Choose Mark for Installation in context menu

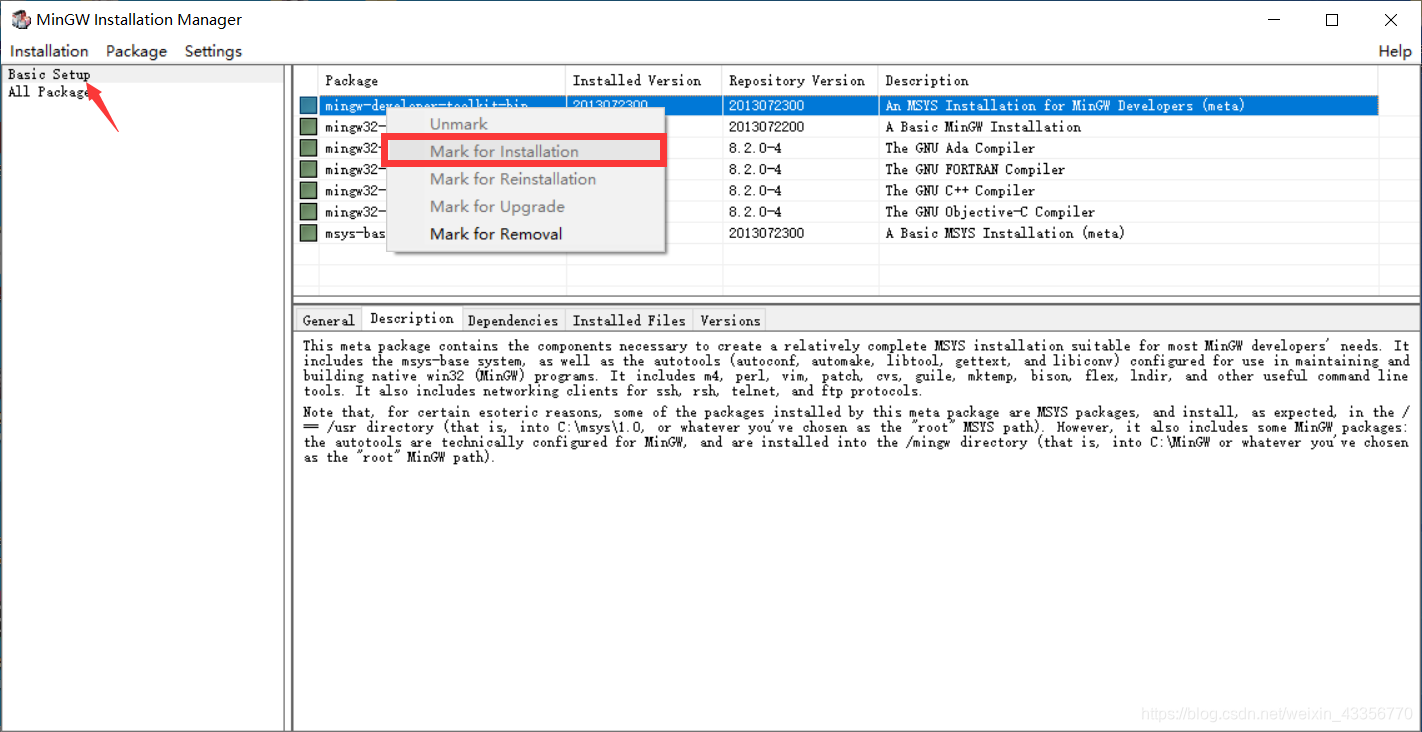tap(525, 151)
